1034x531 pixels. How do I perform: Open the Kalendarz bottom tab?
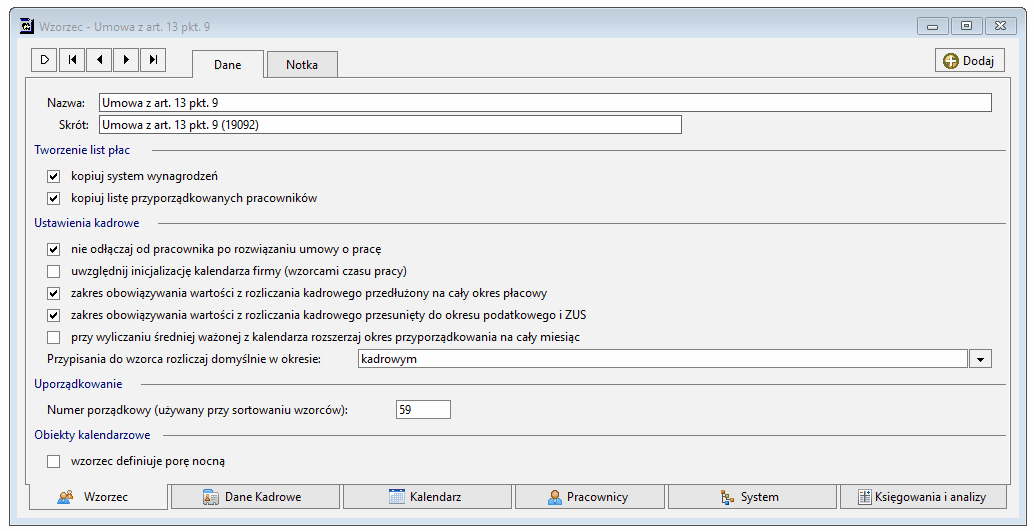click(427, 497)
